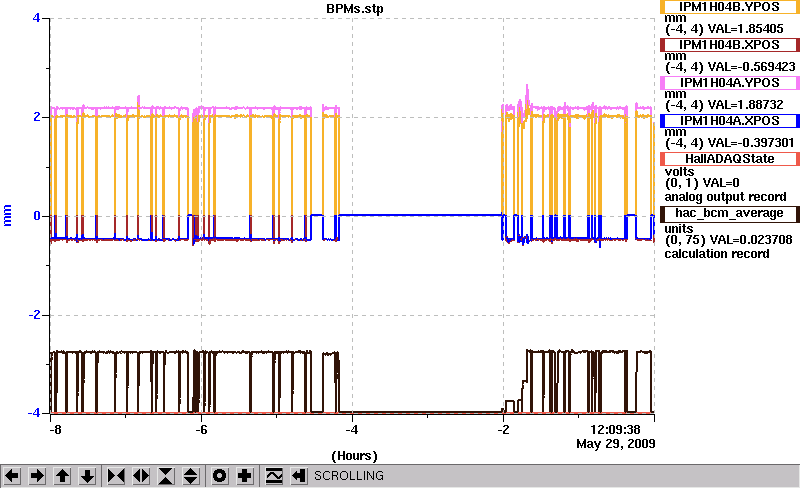
Task: Click the VAL=0.023708 reading
Action: [x=749, y=240]
